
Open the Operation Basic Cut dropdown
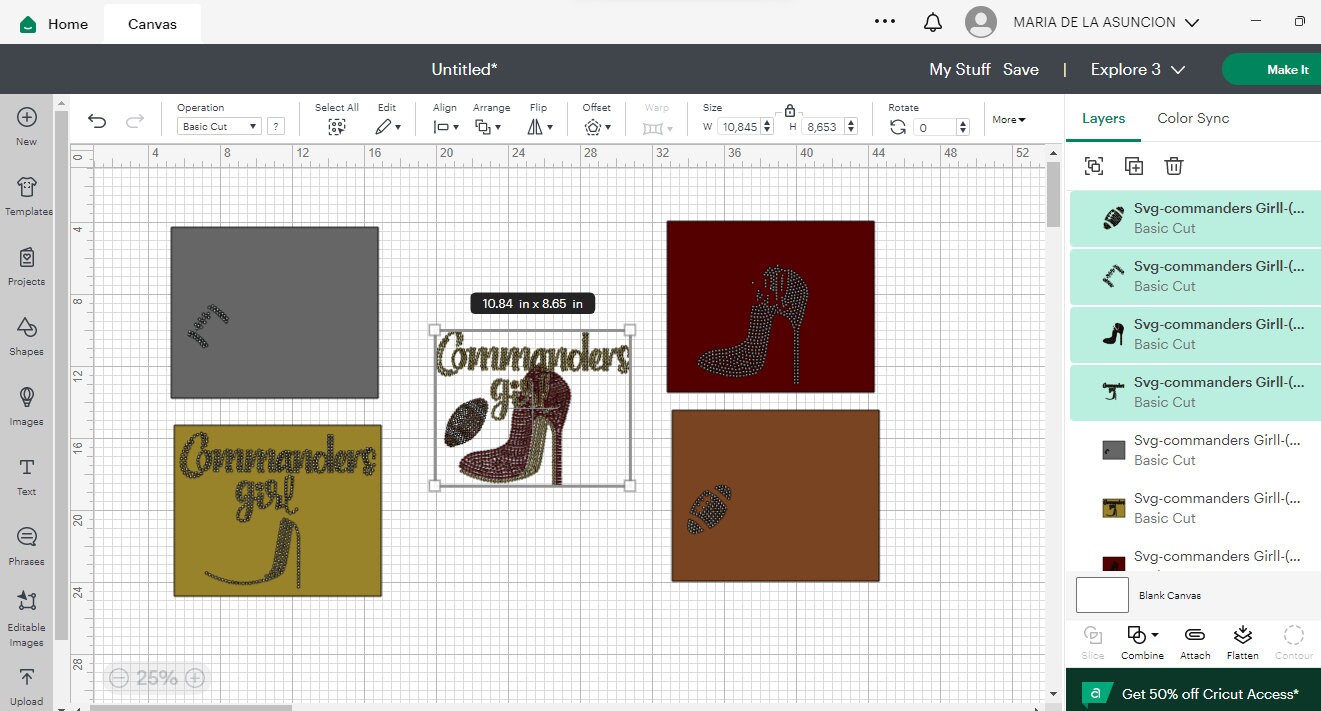click(219, 127)
